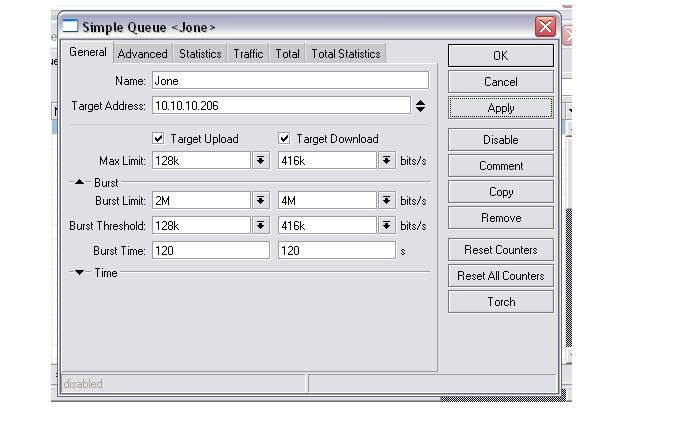Focus download Burst Limit field 4M

tap(327, 200)
